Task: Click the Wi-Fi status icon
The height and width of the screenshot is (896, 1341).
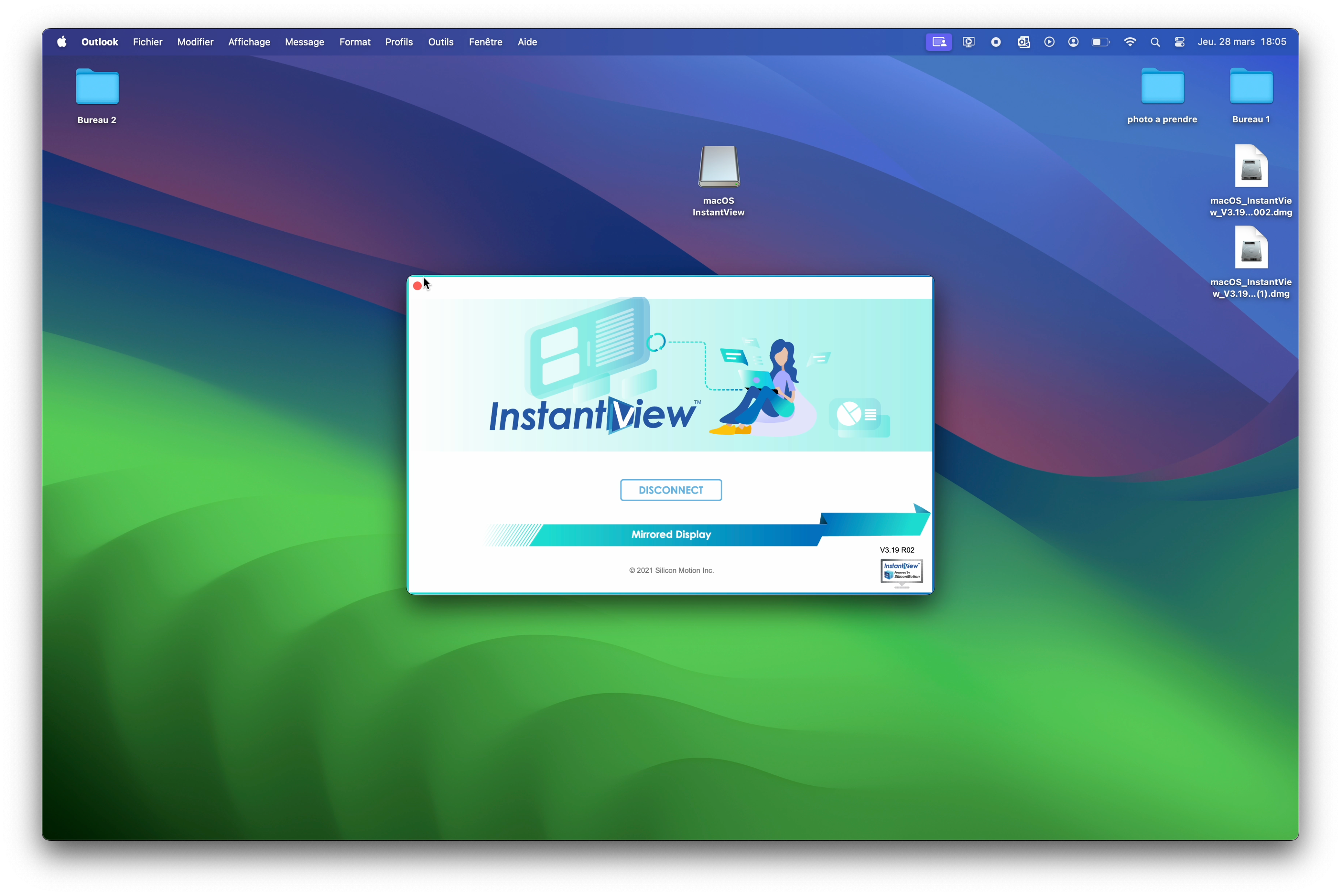Action: click(1130, 42)
